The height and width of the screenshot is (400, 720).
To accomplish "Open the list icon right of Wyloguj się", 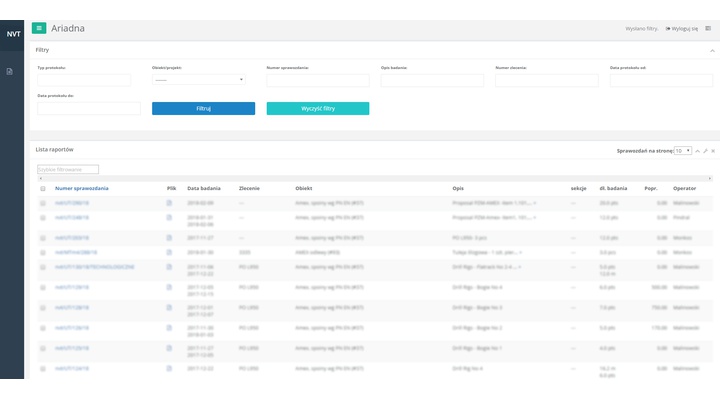I will pos(708,29).
